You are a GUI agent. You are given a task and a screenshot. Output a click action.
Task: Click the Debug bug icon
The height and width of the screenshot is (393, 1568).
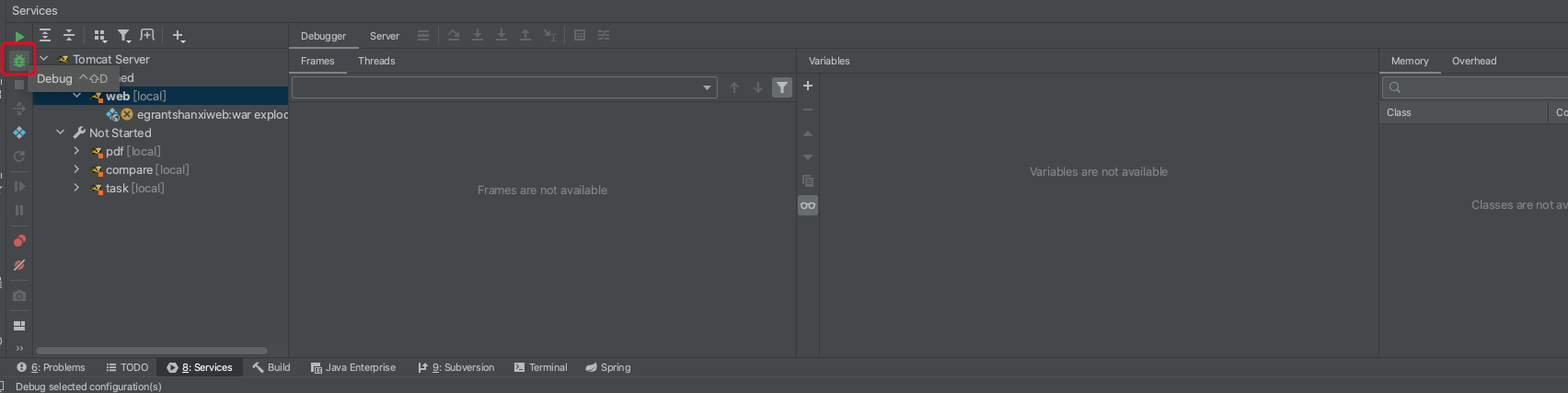pyautogui.click(x=18, y=61)
